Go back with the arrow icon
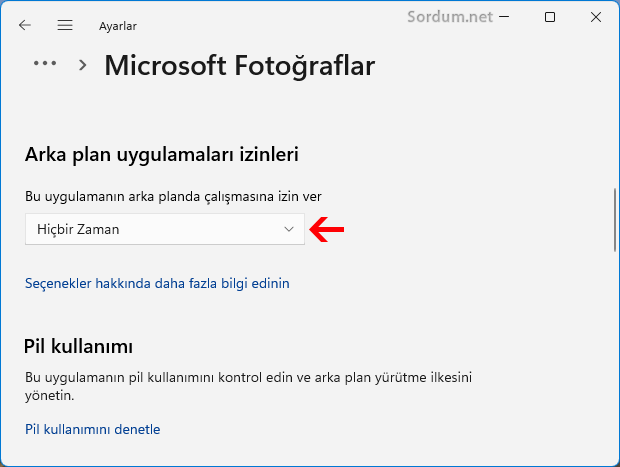The image size is (620, 467). click(25, 25)
